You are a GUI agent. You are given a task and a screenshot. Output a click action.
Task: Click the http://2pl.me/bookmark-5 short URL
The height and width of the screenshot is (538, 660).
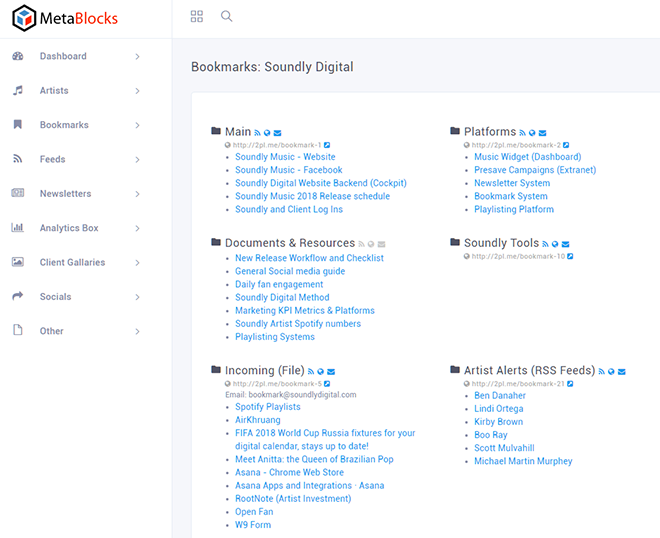click(277, 384)
